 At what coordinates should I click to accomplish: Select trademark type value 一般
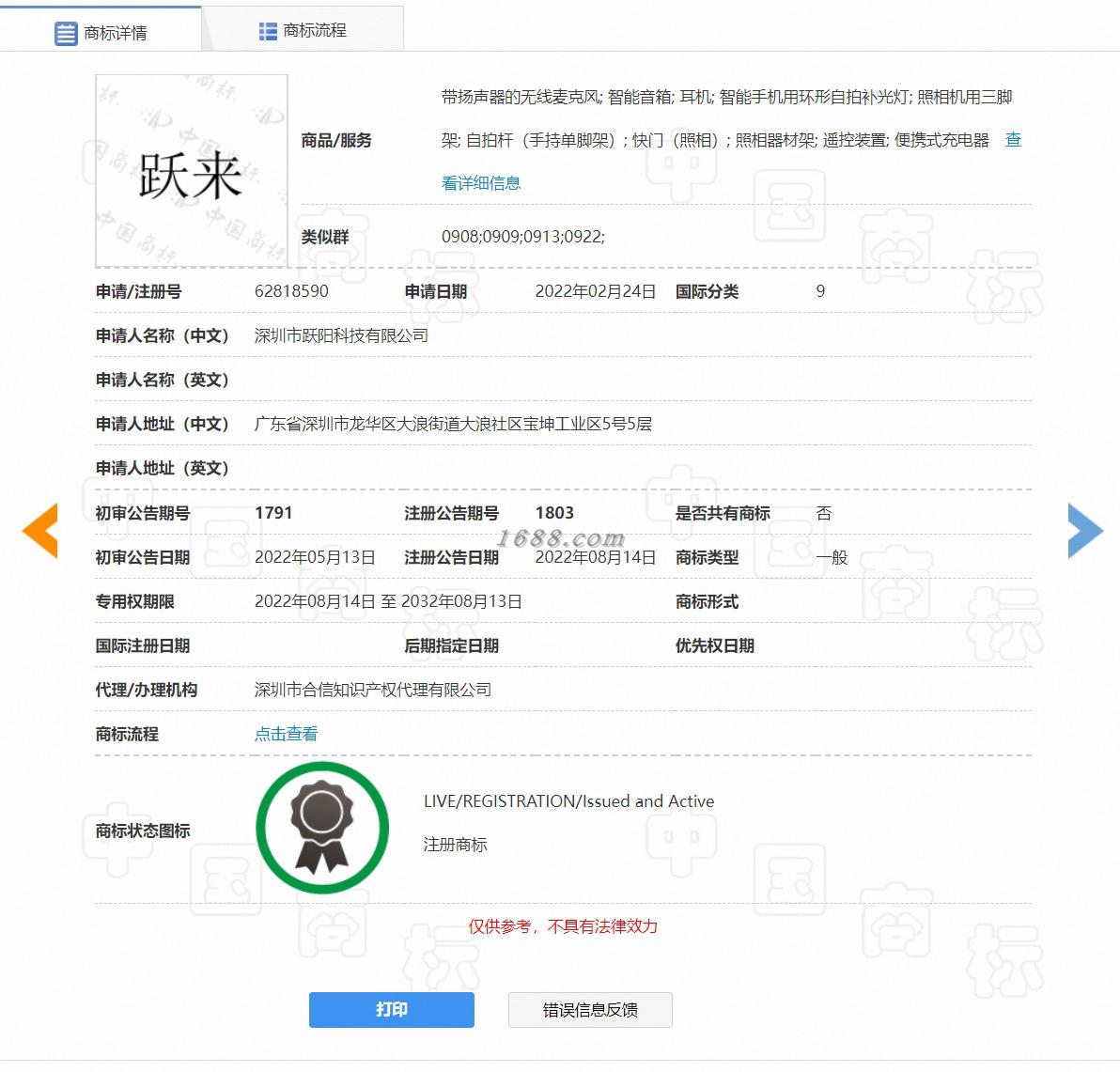coord(832,557)
